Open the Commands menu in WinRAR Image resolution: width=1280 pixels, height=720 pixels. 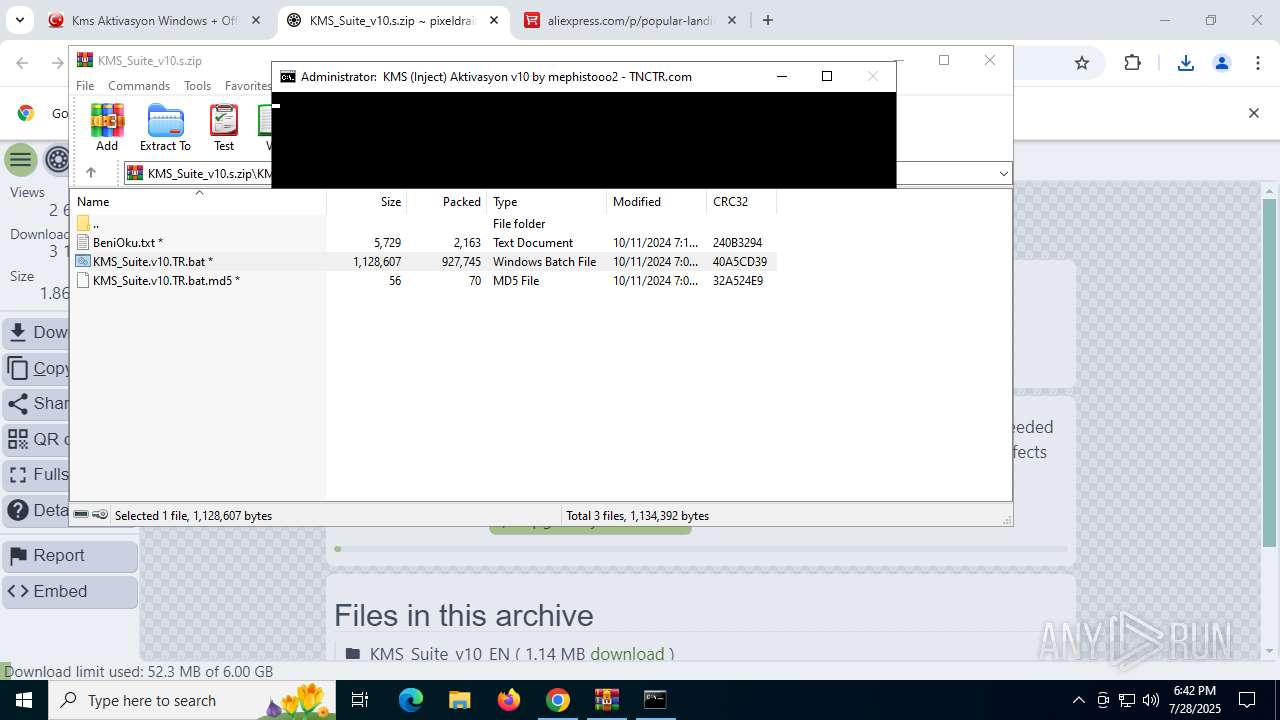139,86
